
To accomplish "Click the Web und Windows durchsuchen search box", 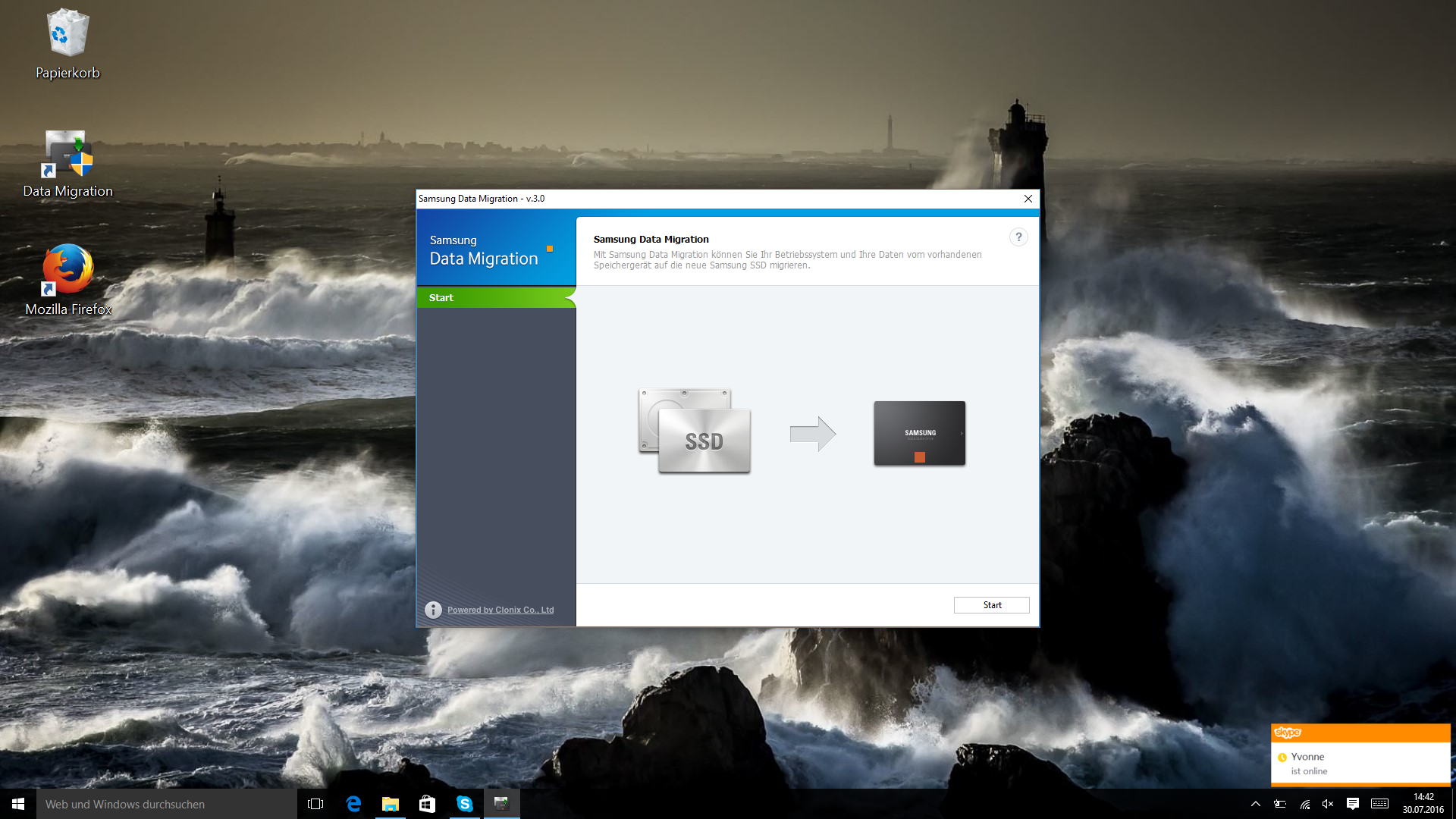I will point(167,804).
